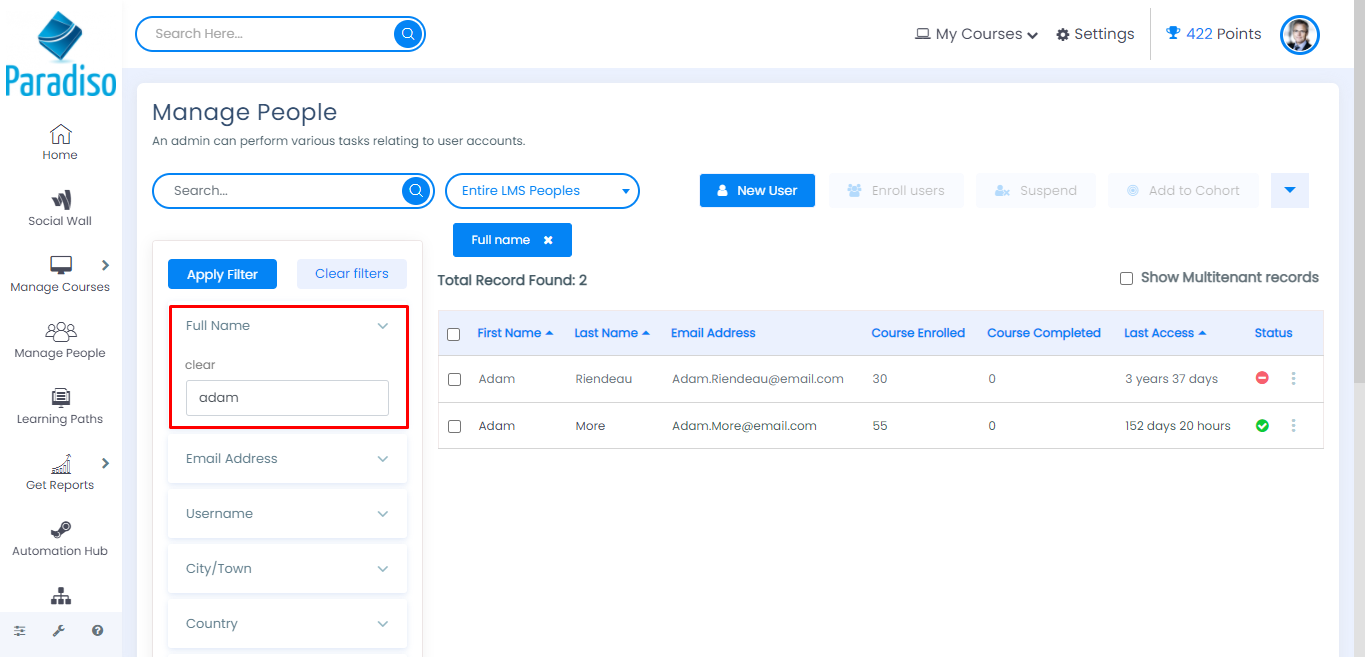
Task: Click the Apply Filter button
Action: (x=222, y=274)
